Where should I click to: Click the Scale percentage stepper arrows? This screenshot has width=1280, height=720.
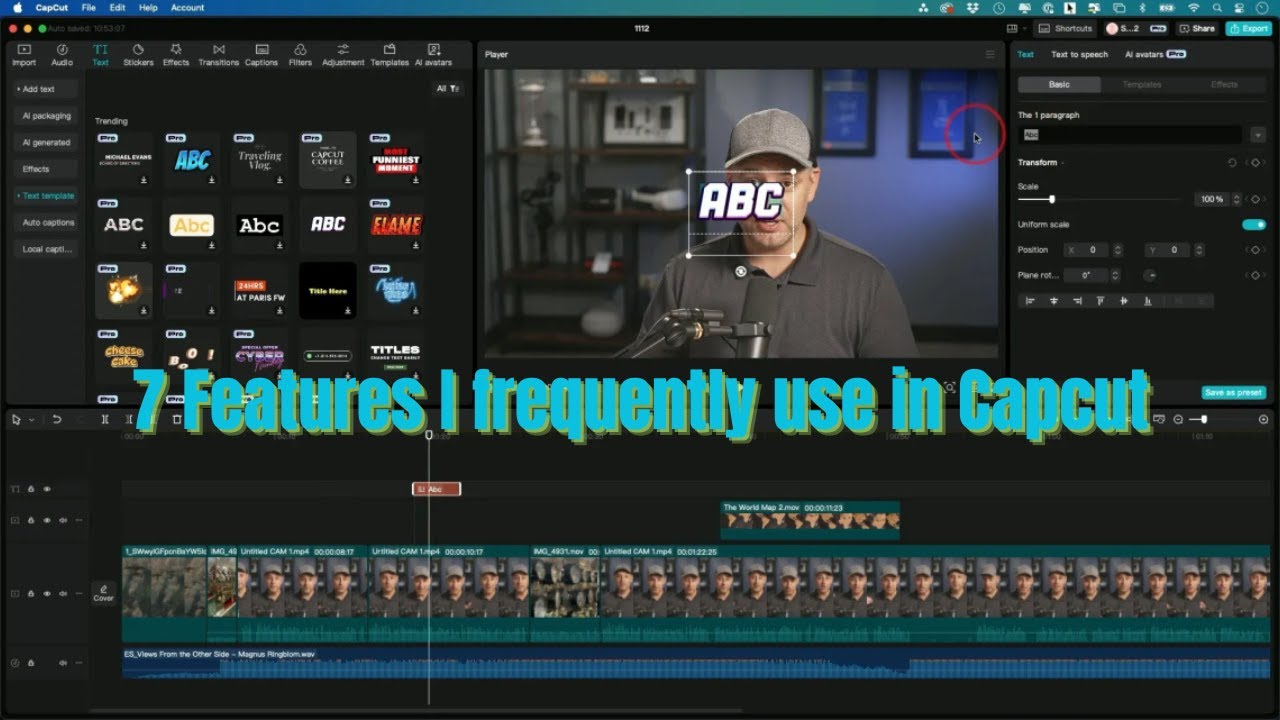(x=1234, y=199)
